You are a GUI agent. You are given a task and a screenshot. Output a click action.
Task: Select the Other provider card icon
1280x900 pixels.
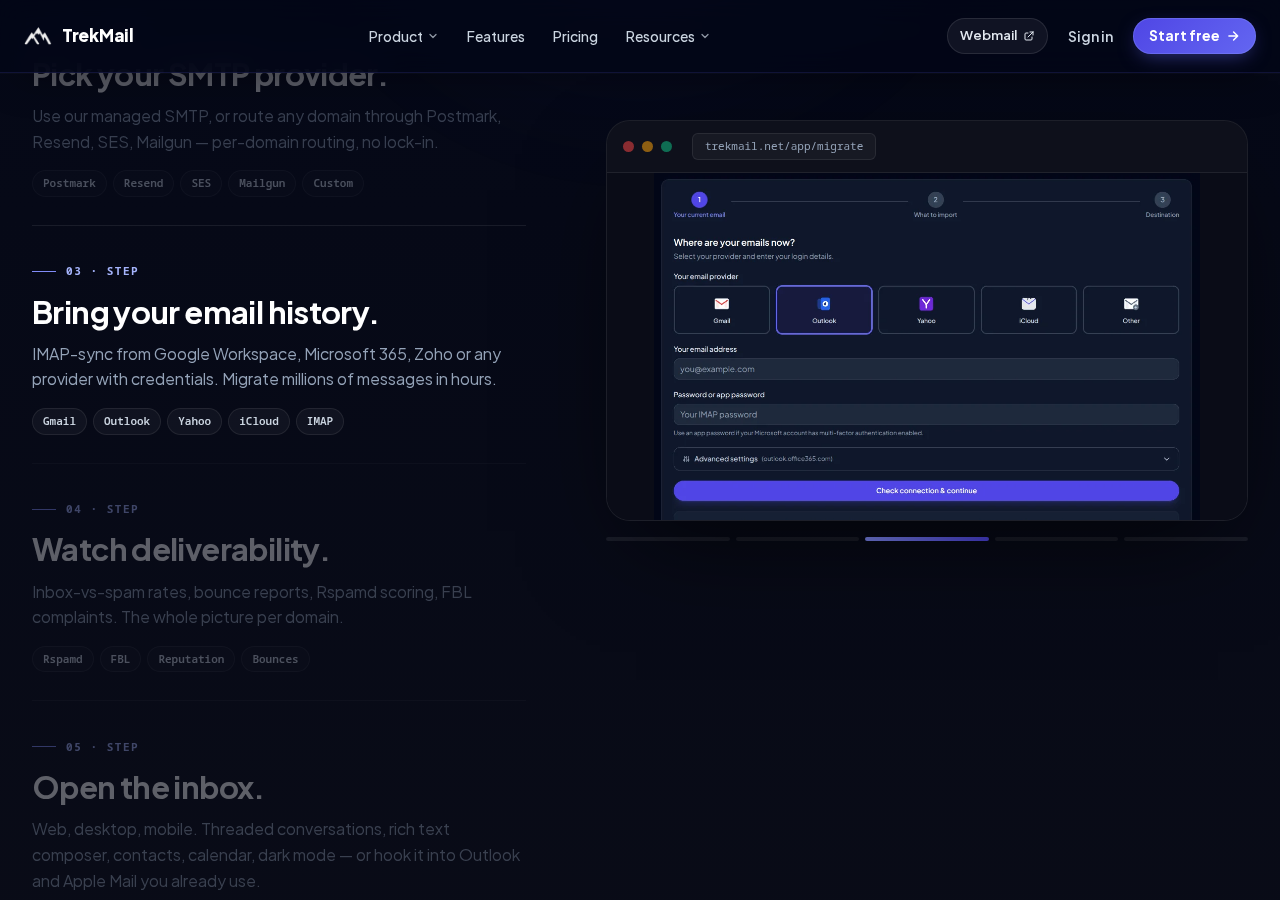coord(1131,304)
